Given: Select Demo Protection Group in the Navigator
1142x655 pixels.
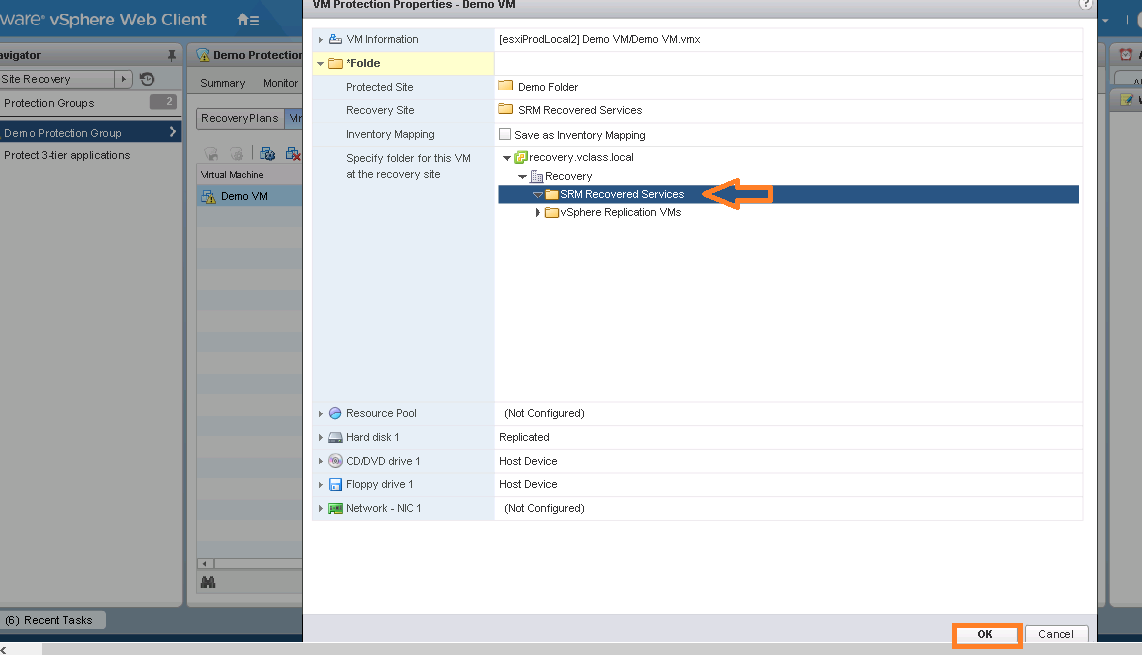Looking at the screenshot, I should [x=90, y=133].
